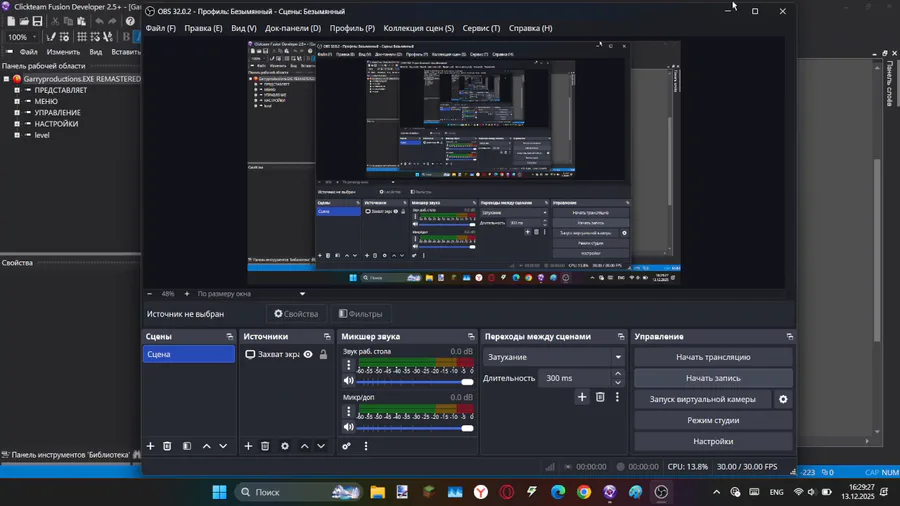The height and width of the screenshot is (506, 900).
Task: Open Настройки button in Управление panel
Action: (x=713, y=442)
